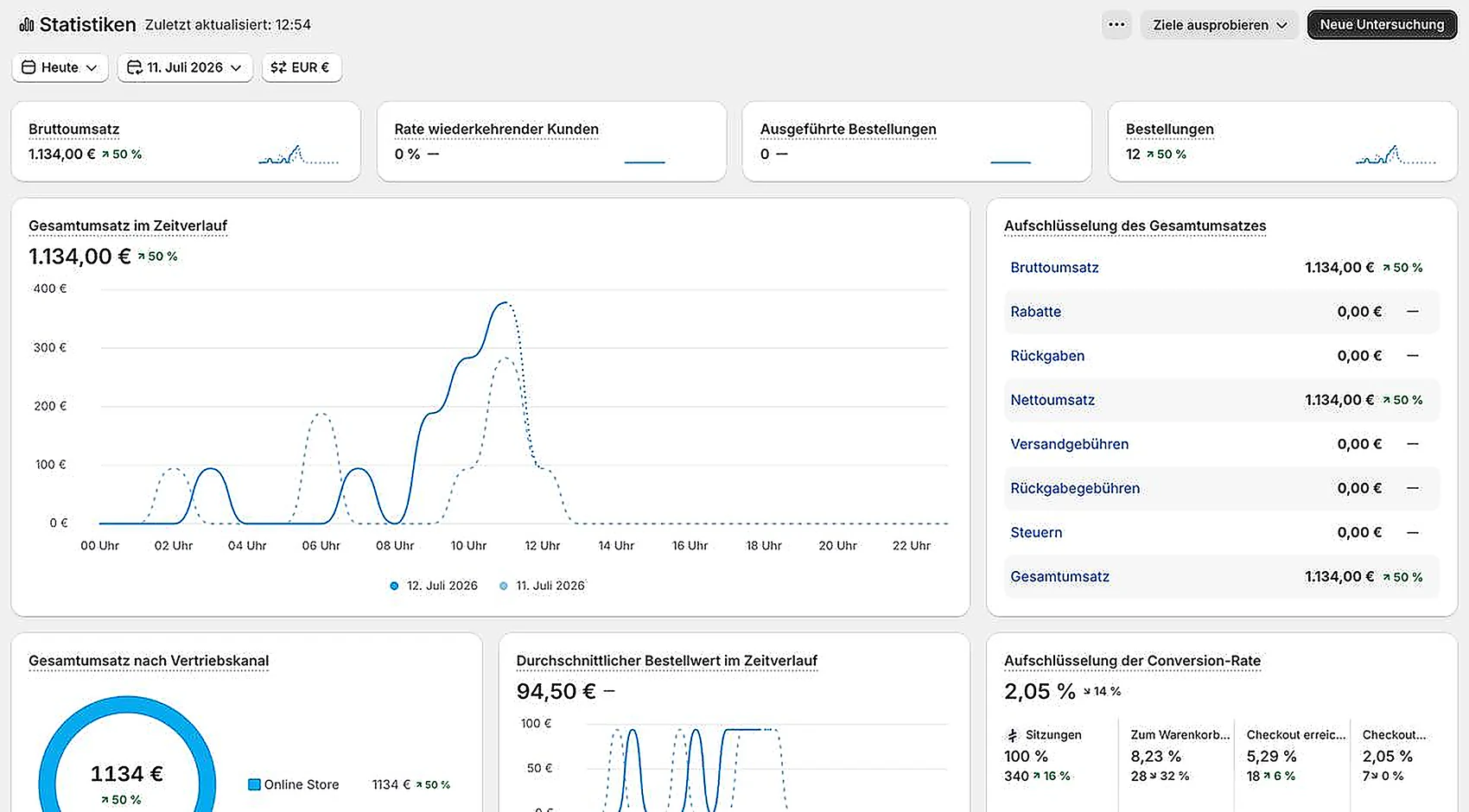Click the Nettoumsatz breakdown link
1469x812 pixels.
1052,400
